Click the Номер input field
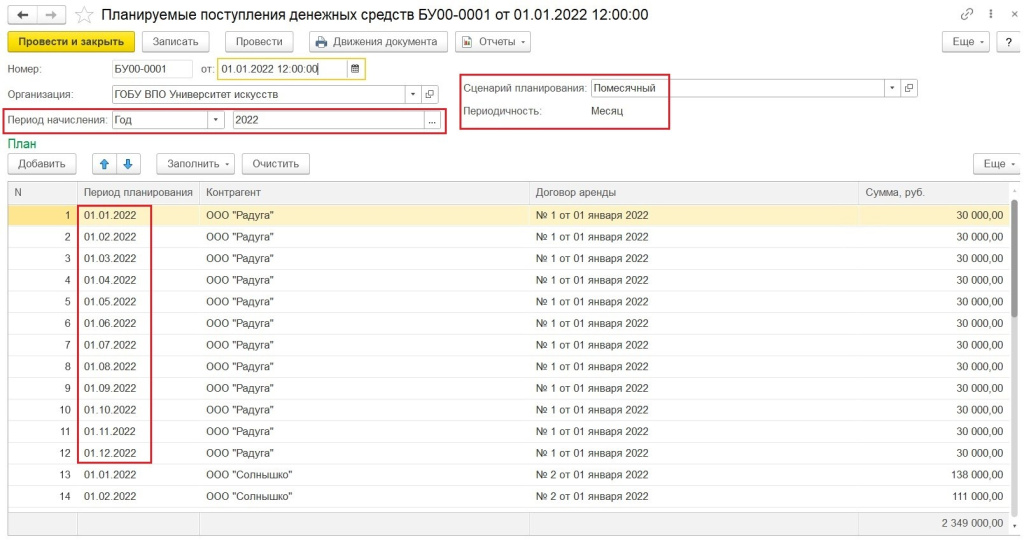 (152, 69)
